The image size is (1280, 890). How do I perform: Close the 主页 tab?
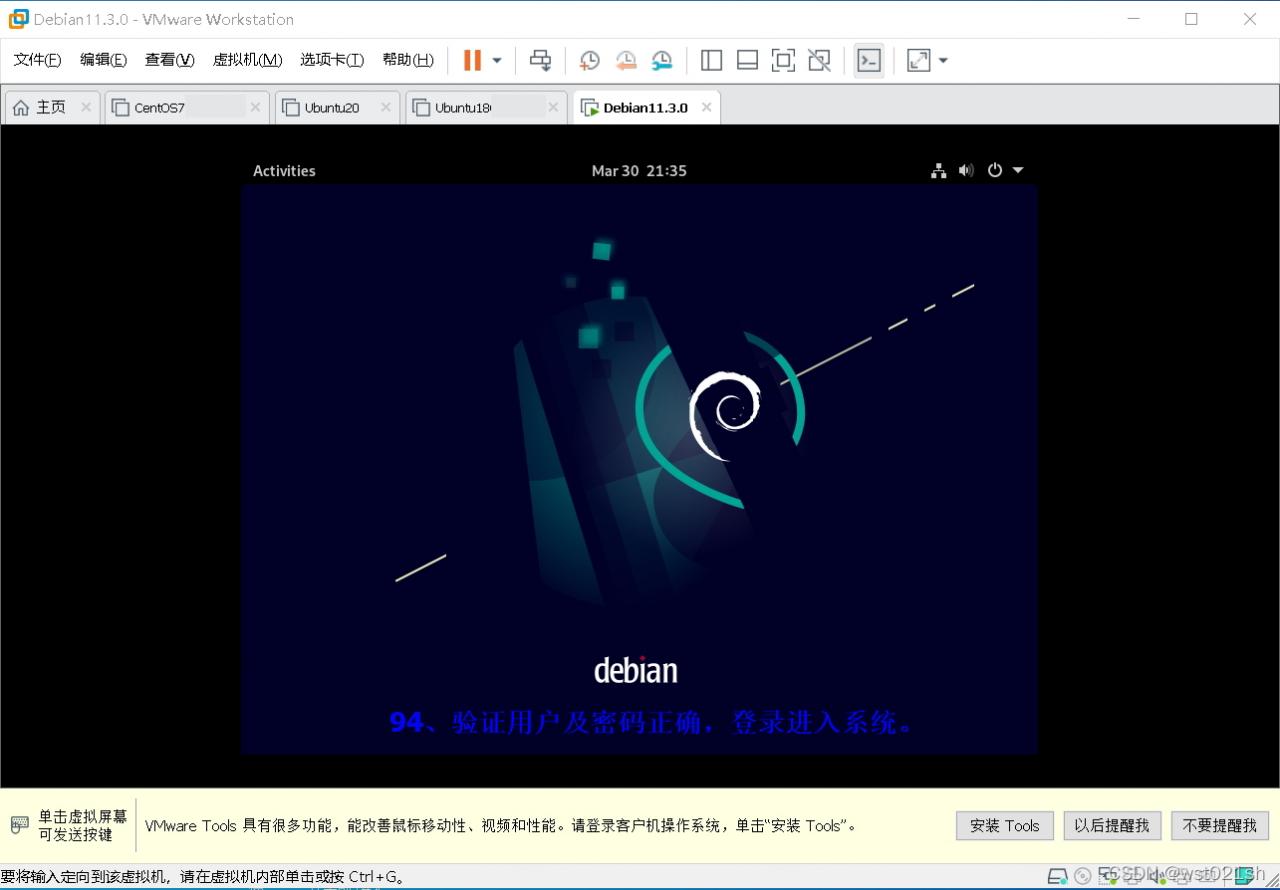86,108
